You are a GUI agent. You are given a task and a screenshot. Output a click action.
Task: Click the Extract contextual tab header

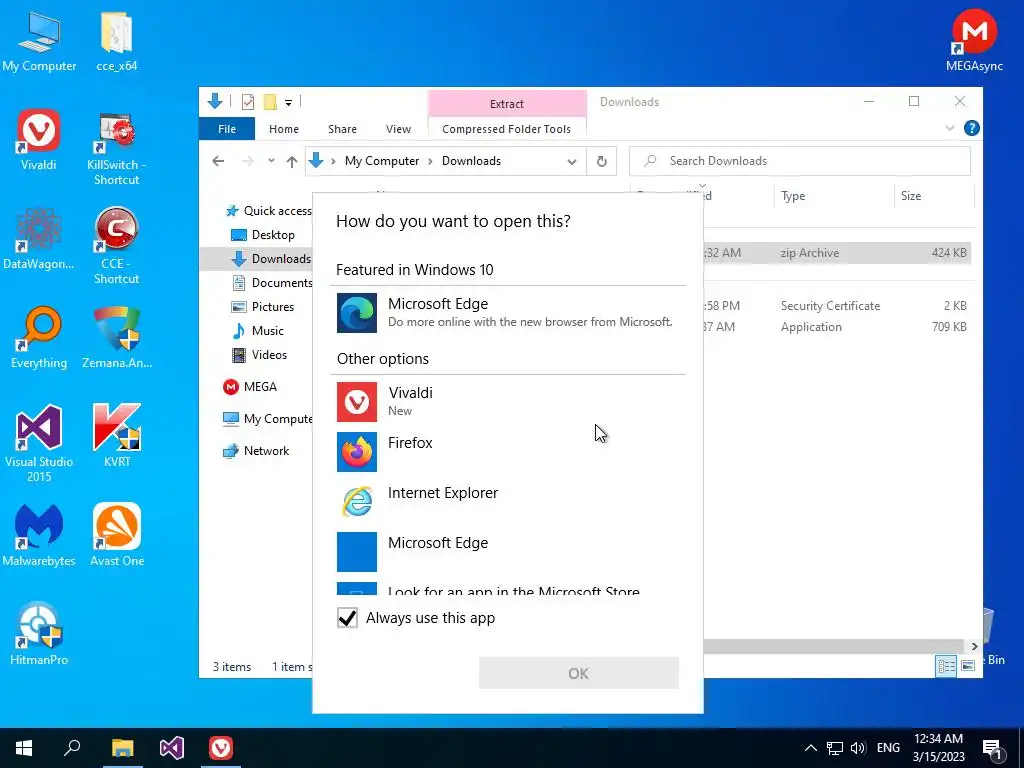tap(507, 104)
